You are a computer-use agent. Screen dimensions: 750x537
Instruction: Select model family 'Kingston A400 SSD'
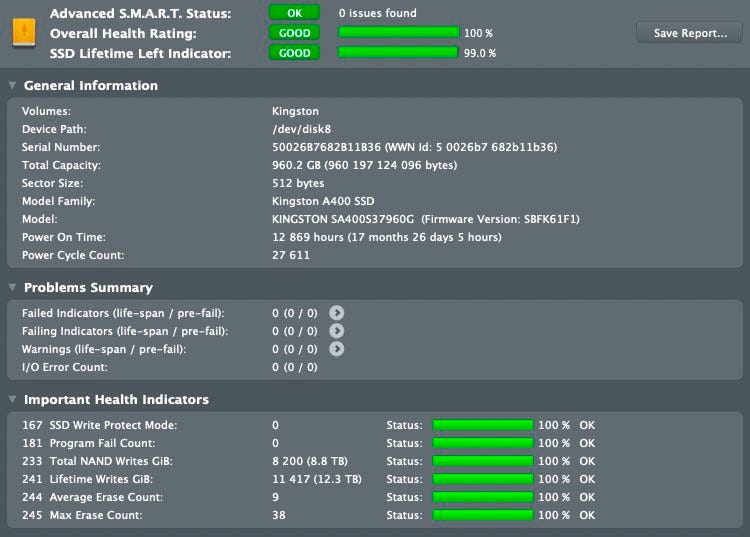coord(323,201)
